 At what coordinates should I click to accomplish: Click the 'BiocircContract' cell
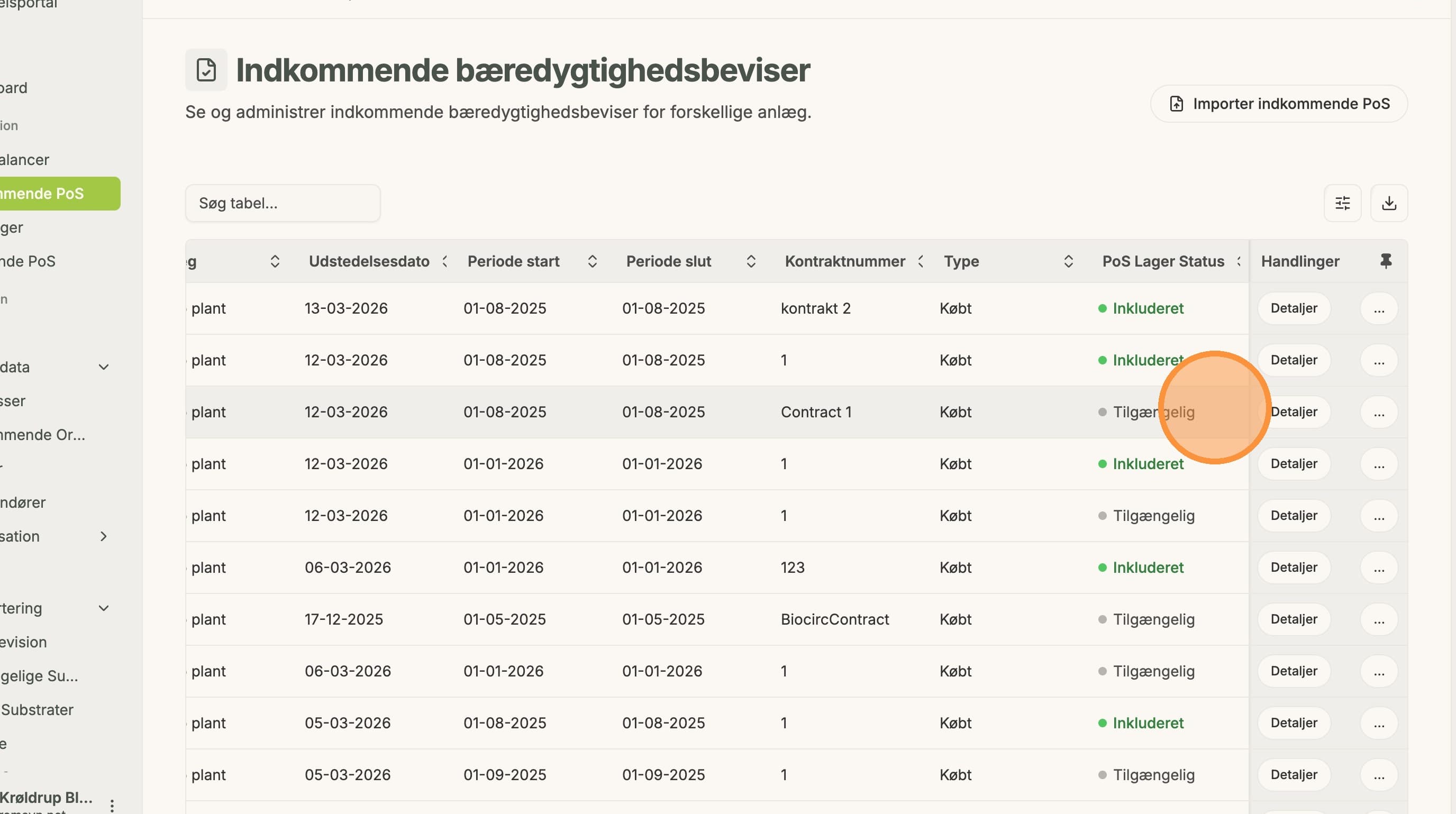tap(834, 620)
